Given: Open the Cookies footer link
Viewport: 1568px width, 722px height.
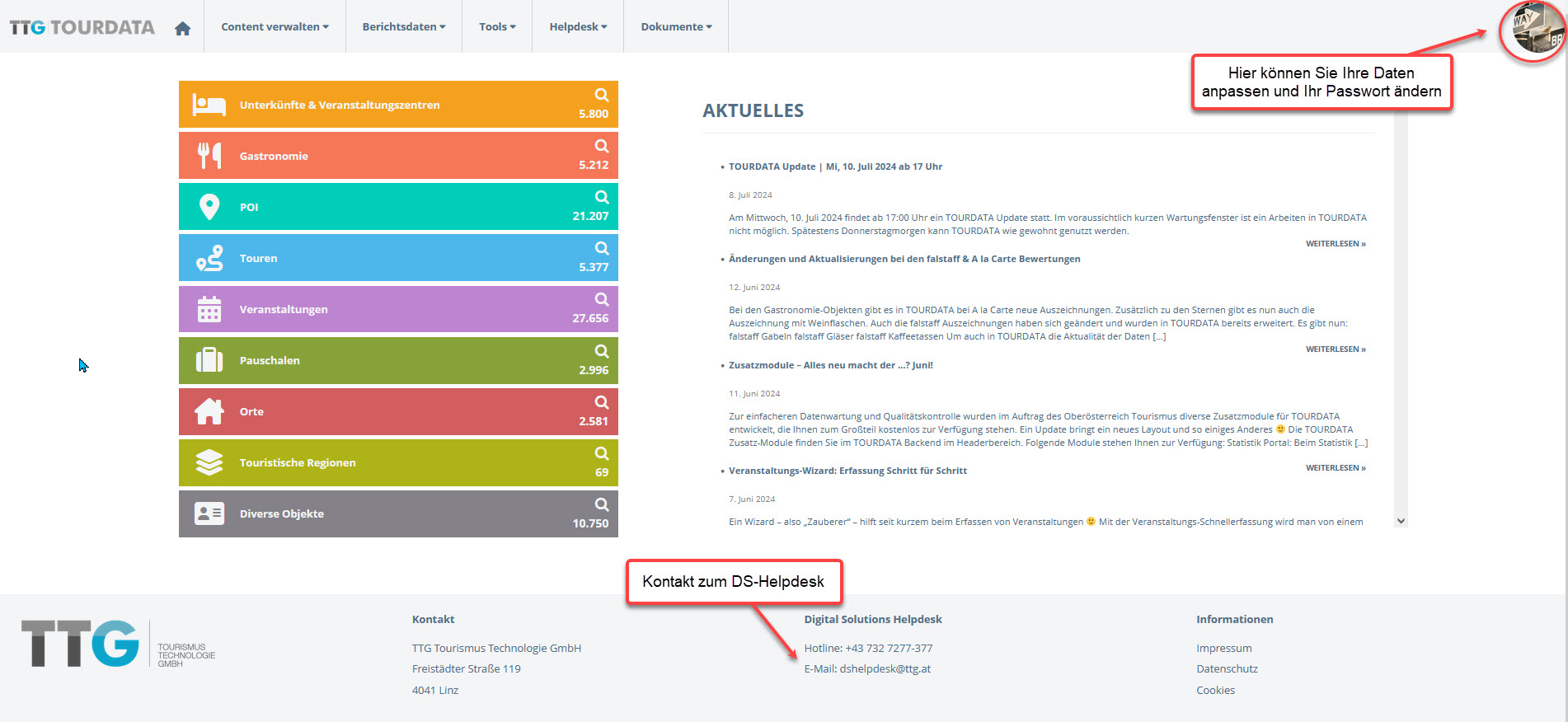Looking at the screenshot, I should [1216, 691].
